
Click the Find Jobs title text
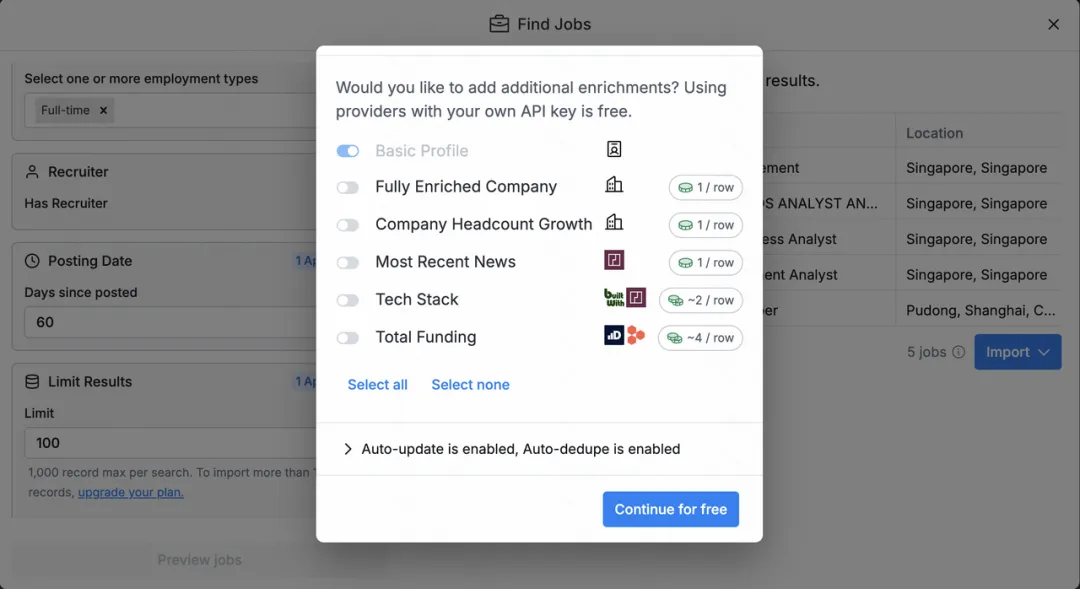(554, 24)
